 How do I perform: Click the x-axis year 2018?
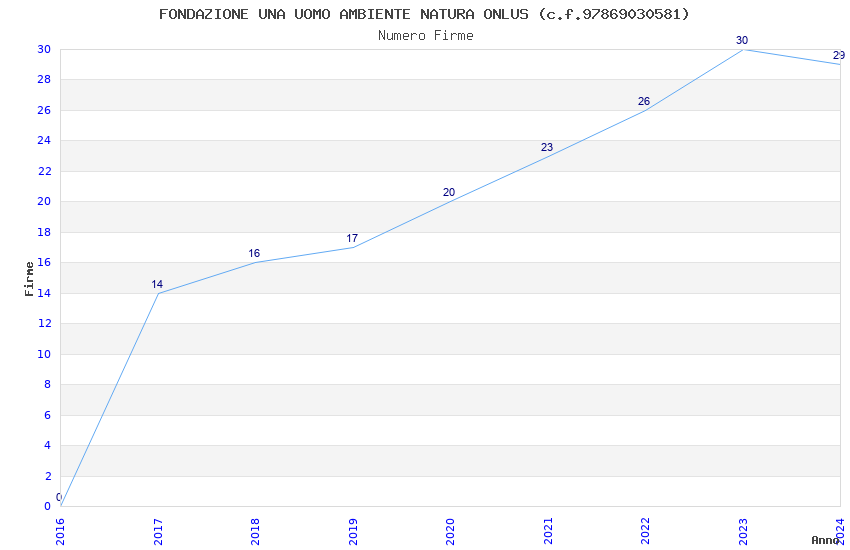pos(255,532)
